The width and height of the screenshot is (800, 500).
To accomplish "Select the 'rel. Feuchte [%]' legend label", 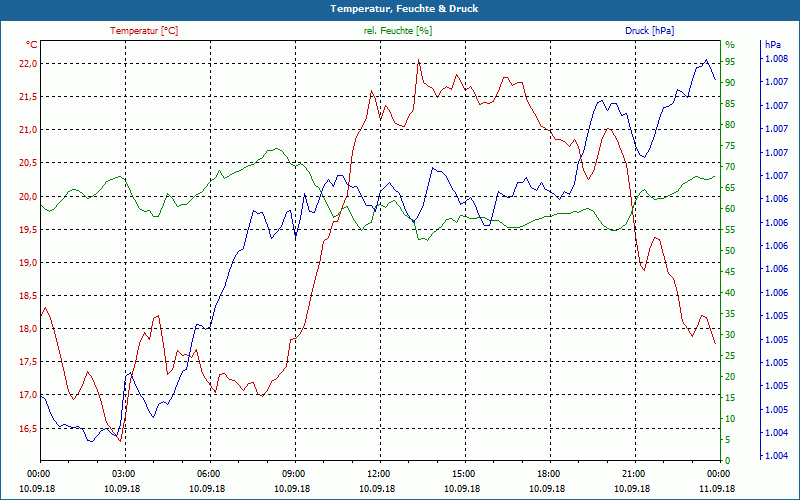I will pos(398,31).
